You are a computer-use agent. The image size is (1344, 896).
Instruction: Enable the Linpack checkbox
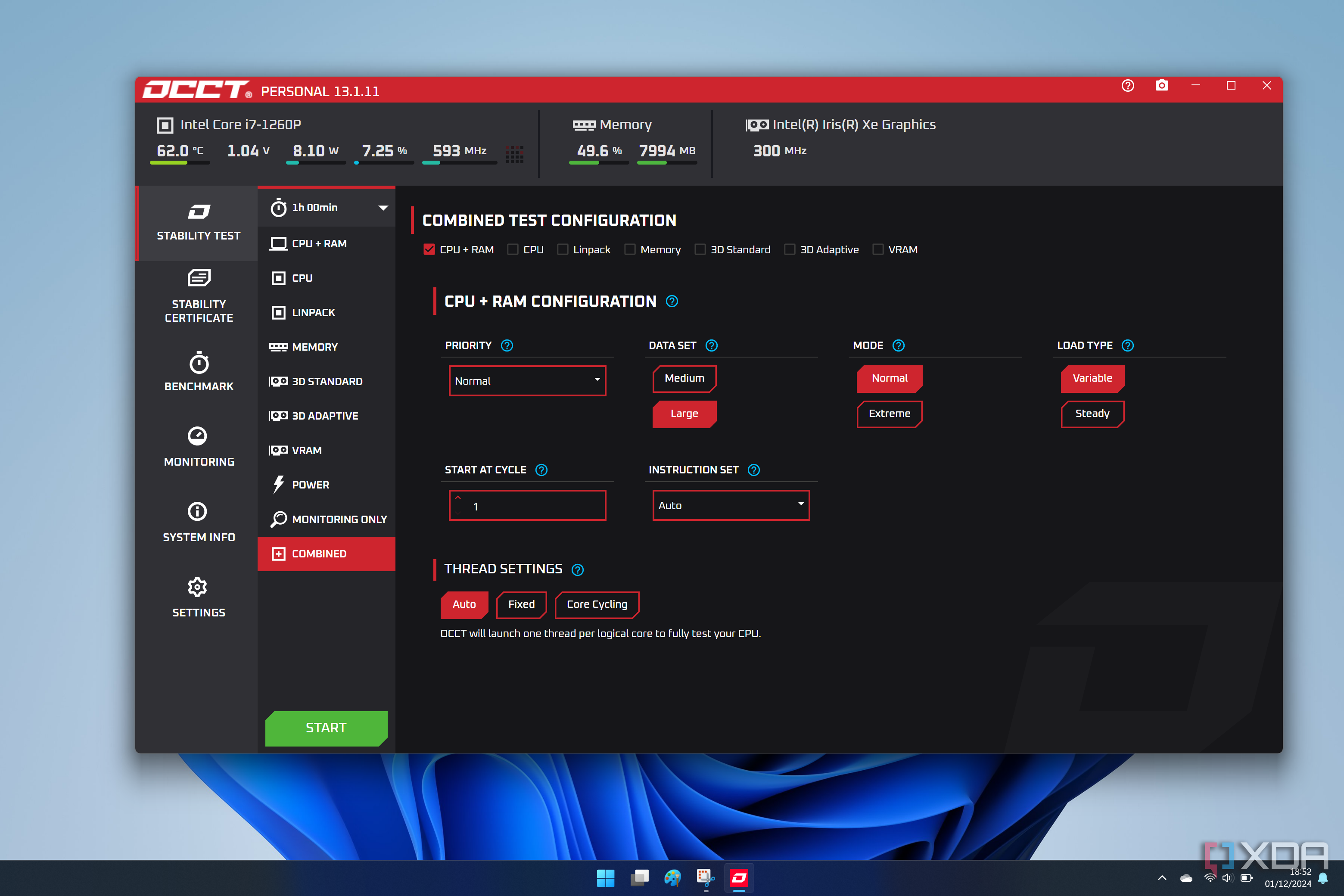tap(563, 250)
